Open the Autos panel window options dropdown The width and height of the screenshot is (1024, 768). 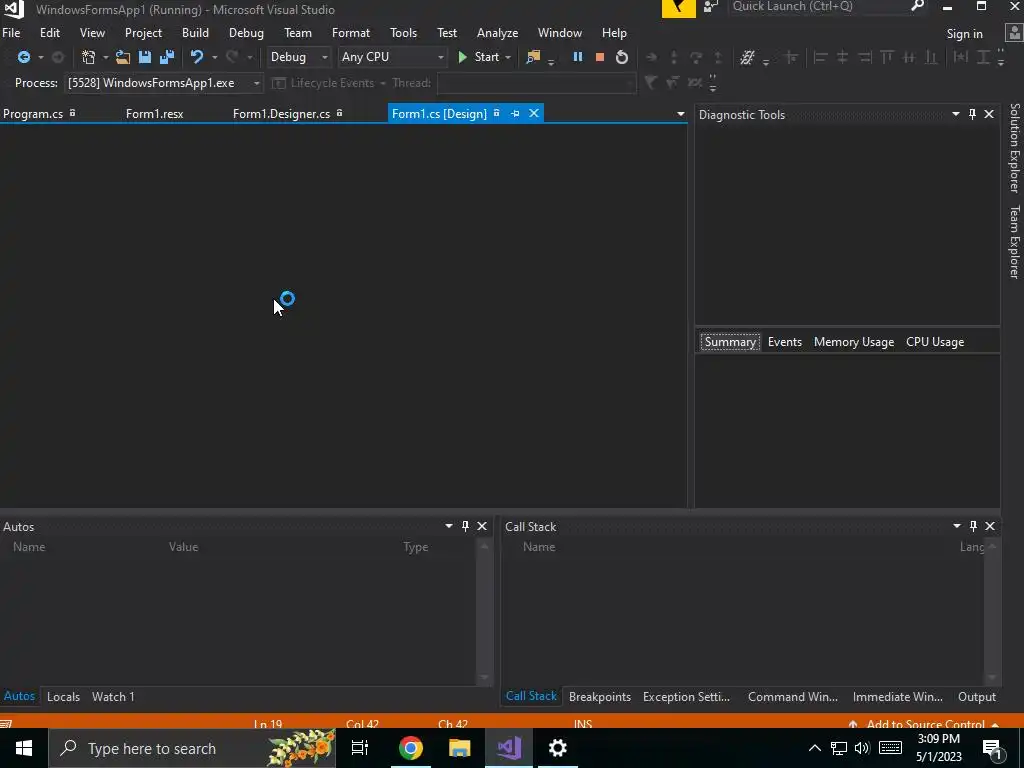(449, 526)
